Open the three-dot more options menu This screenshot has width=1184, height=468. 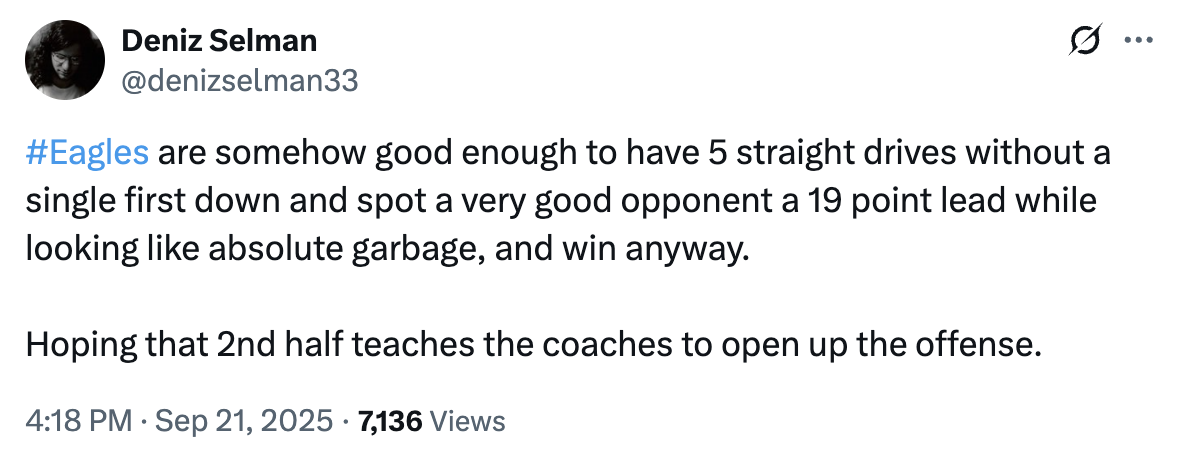1139,40
